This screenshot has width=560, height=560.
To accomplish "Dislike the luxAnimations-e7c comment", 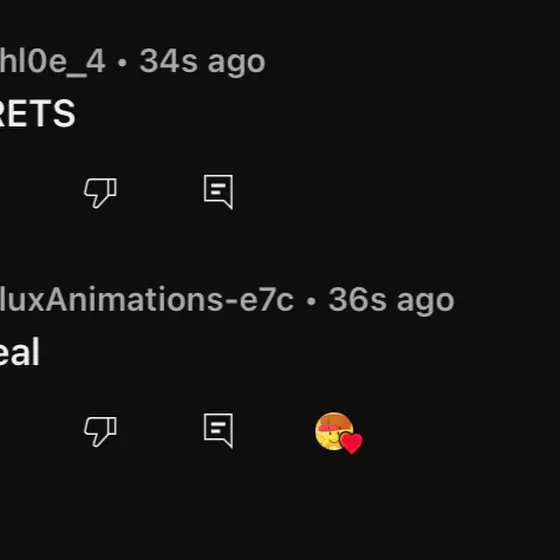I will tap(100, 431).
